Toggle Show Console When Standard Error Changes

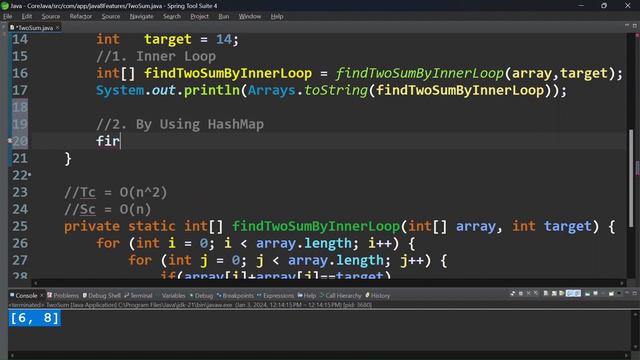click(x=577, y=293)
